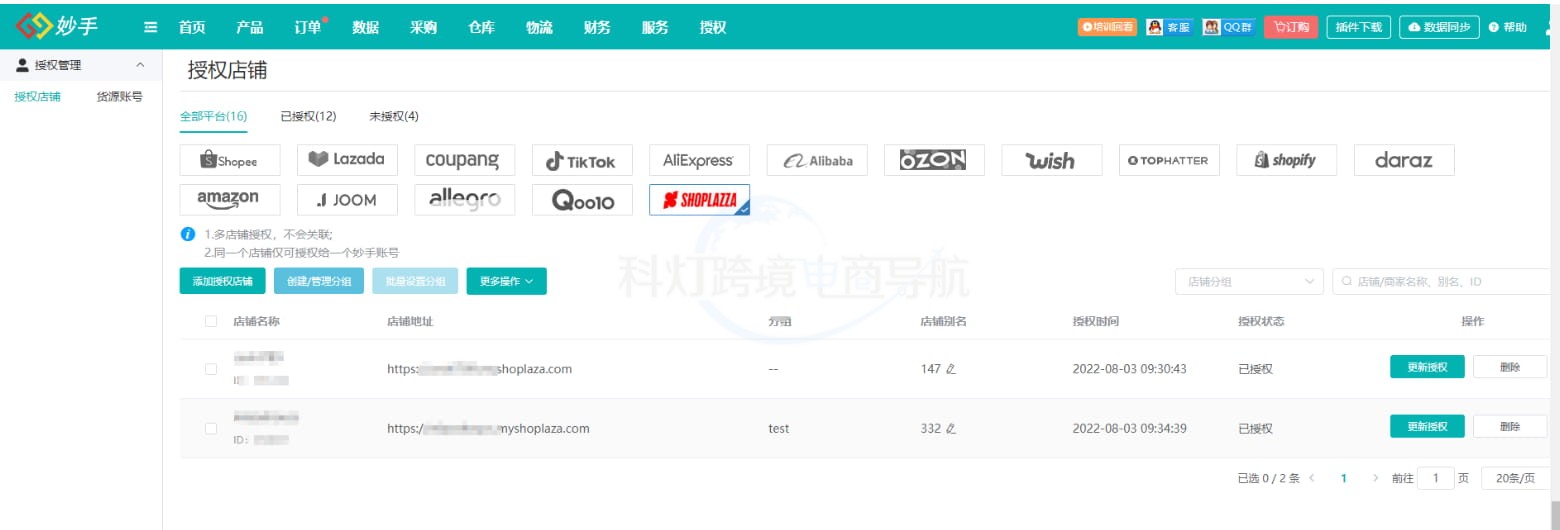Click 批量设置分组 button
Image resolution: width=1560 pixels, height=530 pixels.
pos(416,282)
